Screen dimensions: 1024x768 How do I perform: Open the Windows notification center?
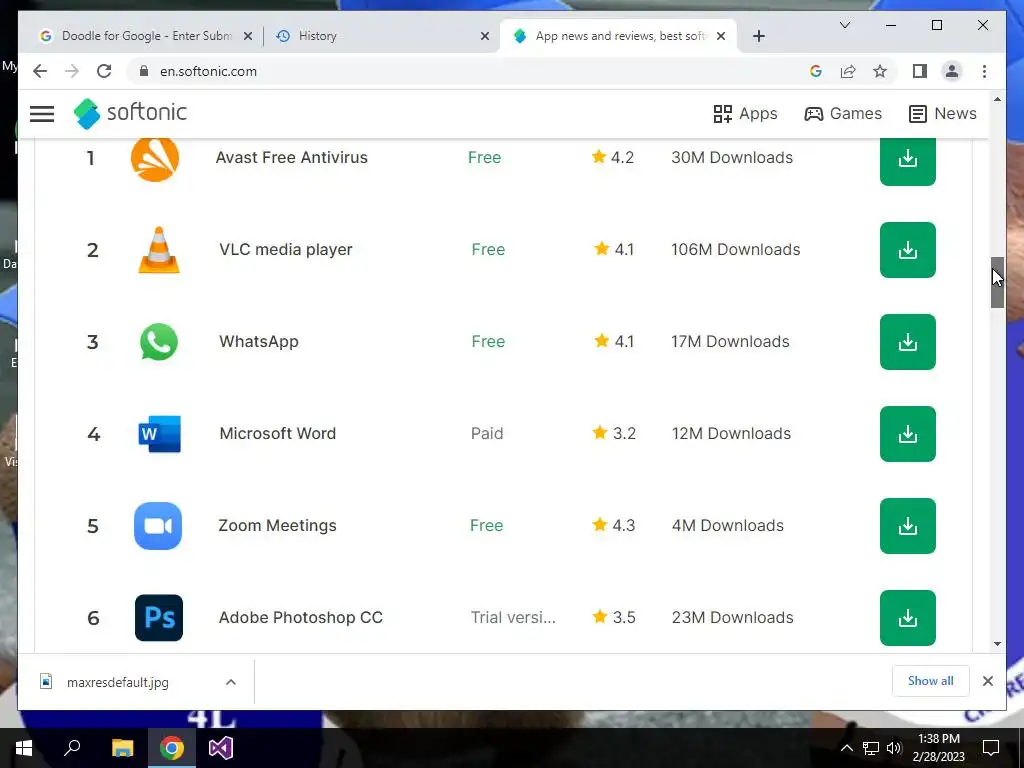point(991,748)
